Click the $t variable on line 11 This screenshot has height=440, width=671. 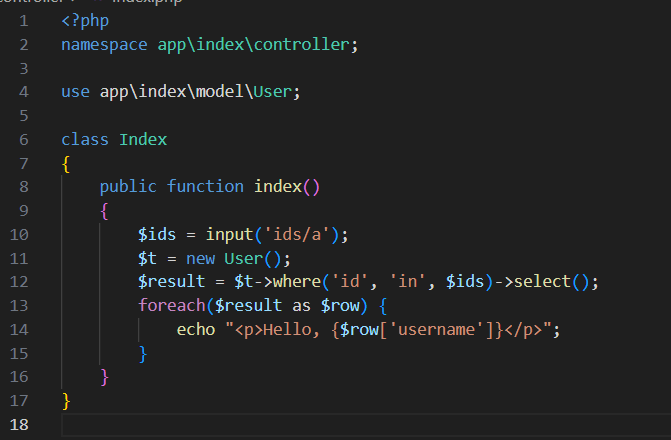point(147,259)
